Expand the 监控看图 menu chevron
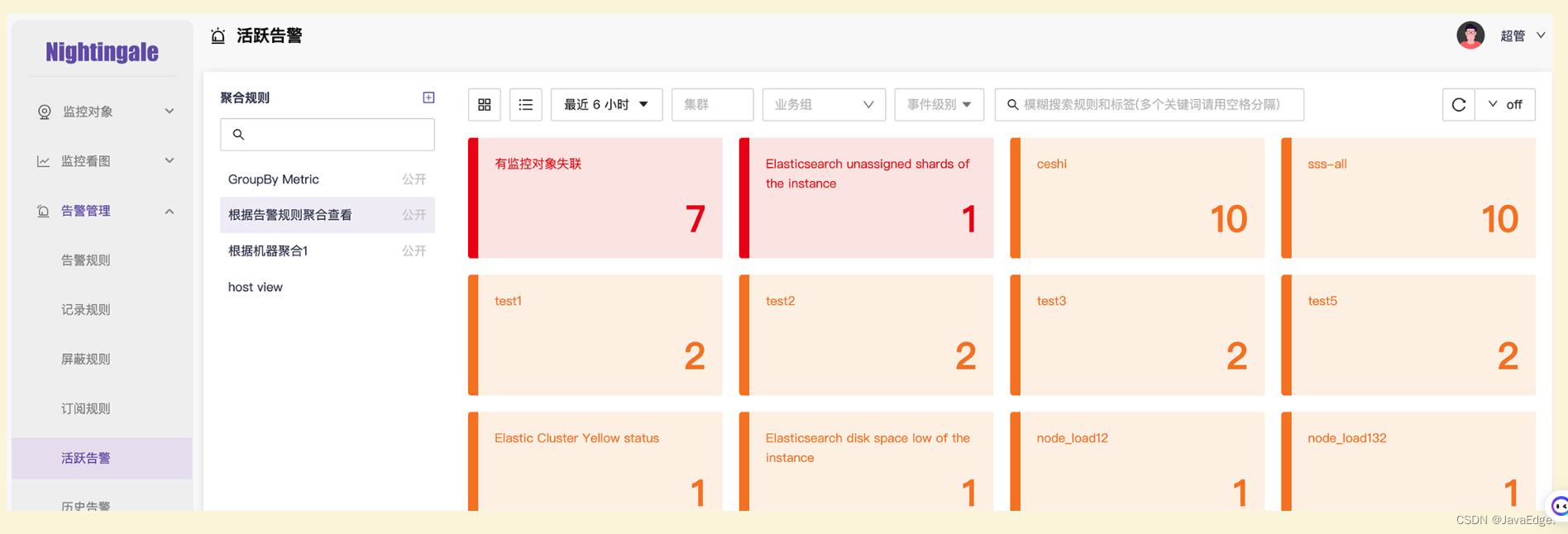The height and width of the screenshot is (534, 1568). click(x=170, y=161)
